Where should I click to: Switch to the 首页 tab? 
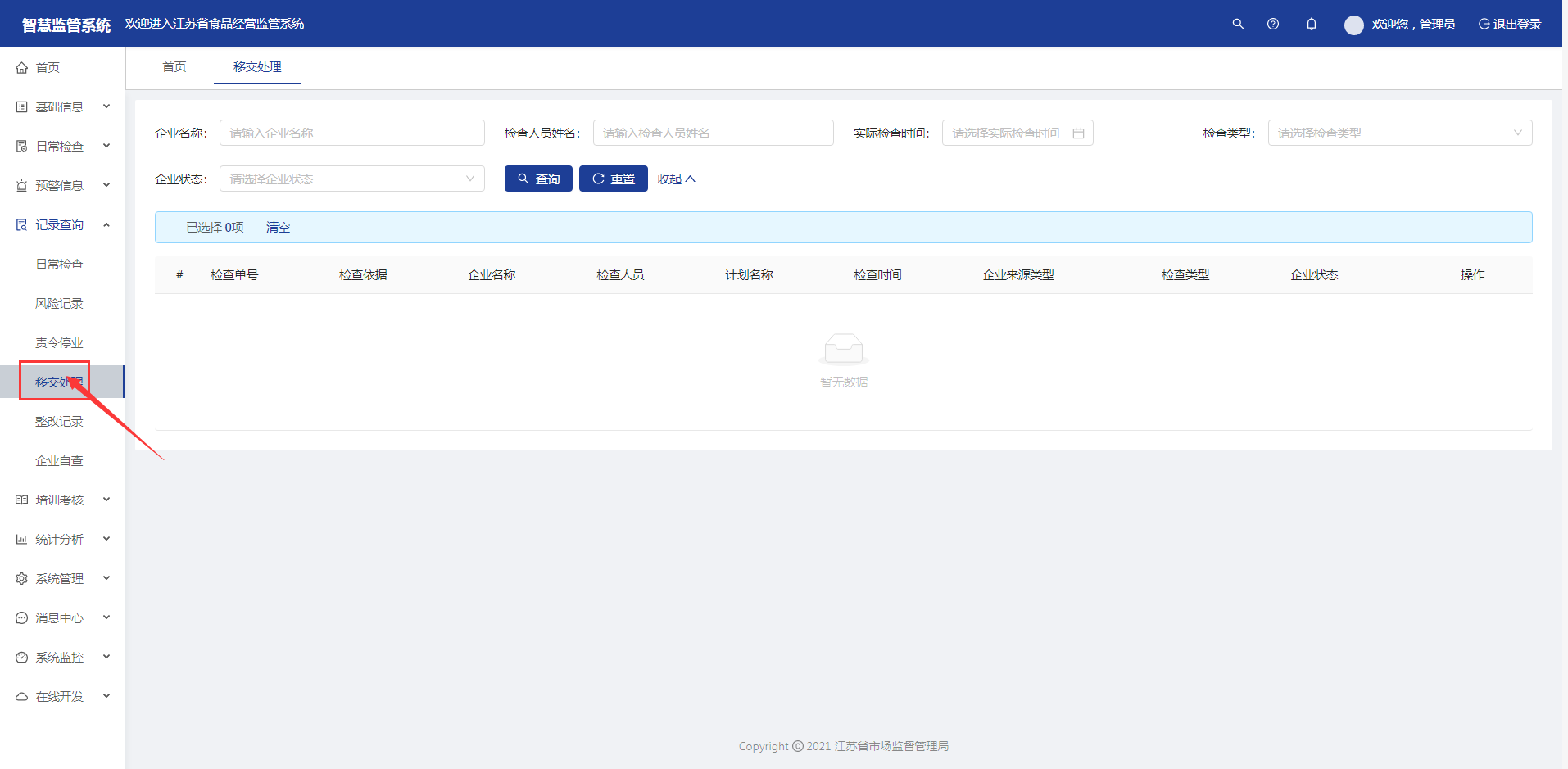coord(174,67)
